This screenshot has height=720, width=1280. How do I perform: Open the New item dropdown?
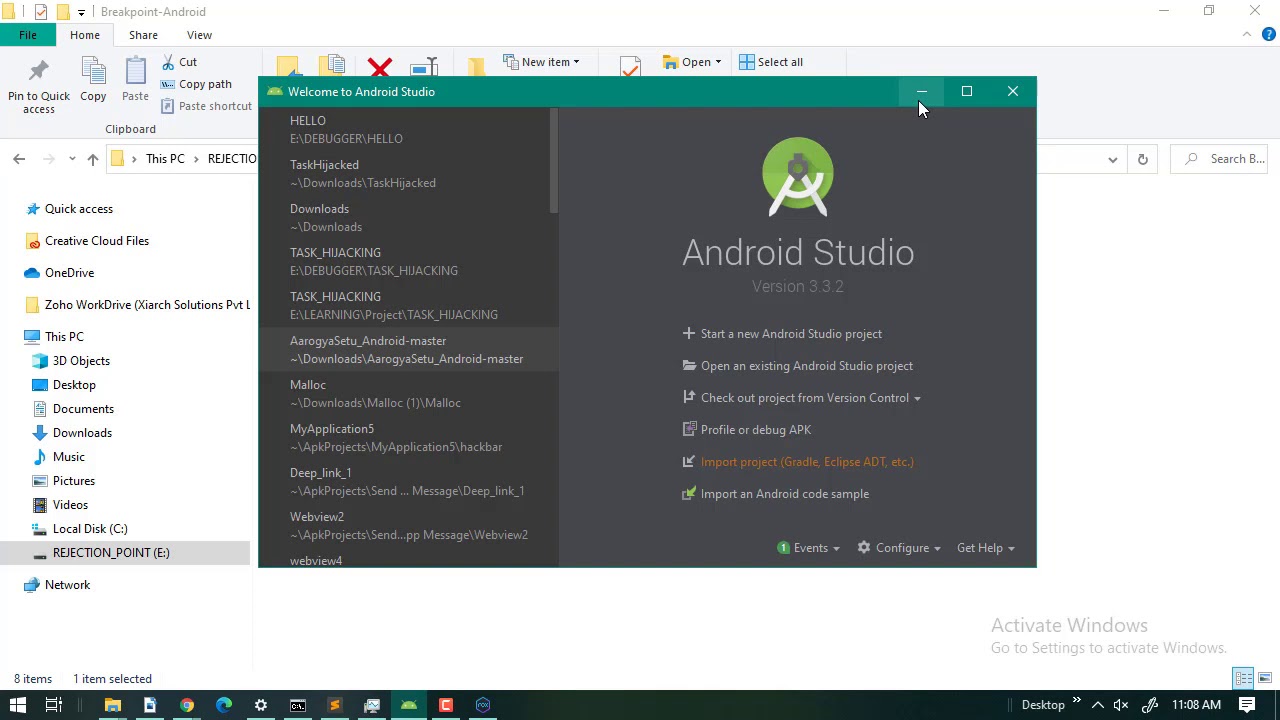[541, 62]
